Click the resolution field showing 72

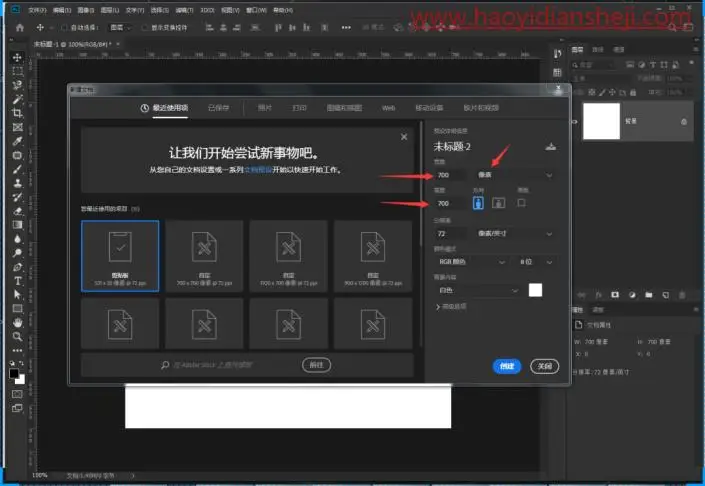(451, 233)
